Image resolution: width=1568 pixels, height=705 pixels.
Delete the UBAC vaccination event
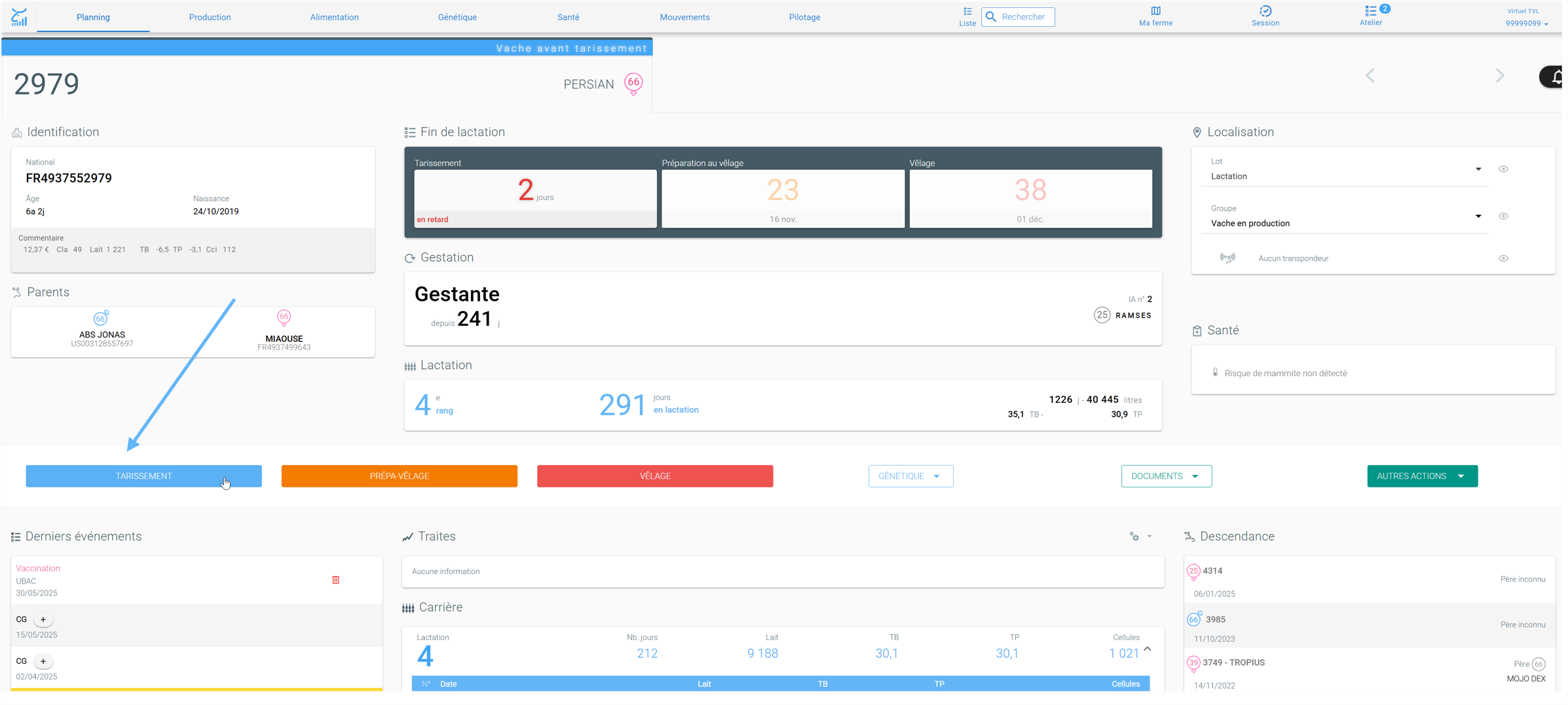(x=336, y=580)
